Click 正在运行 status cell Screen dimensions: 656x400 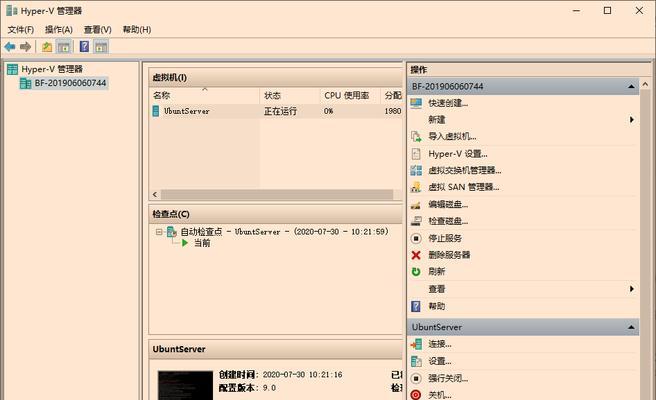[280, 111]
